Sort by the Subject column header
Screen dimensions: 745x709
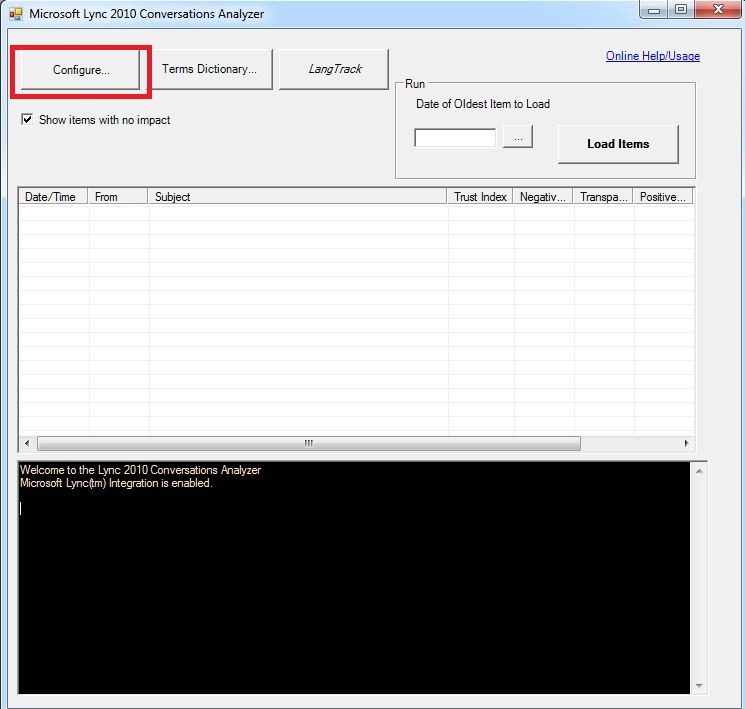pos(297,197)
